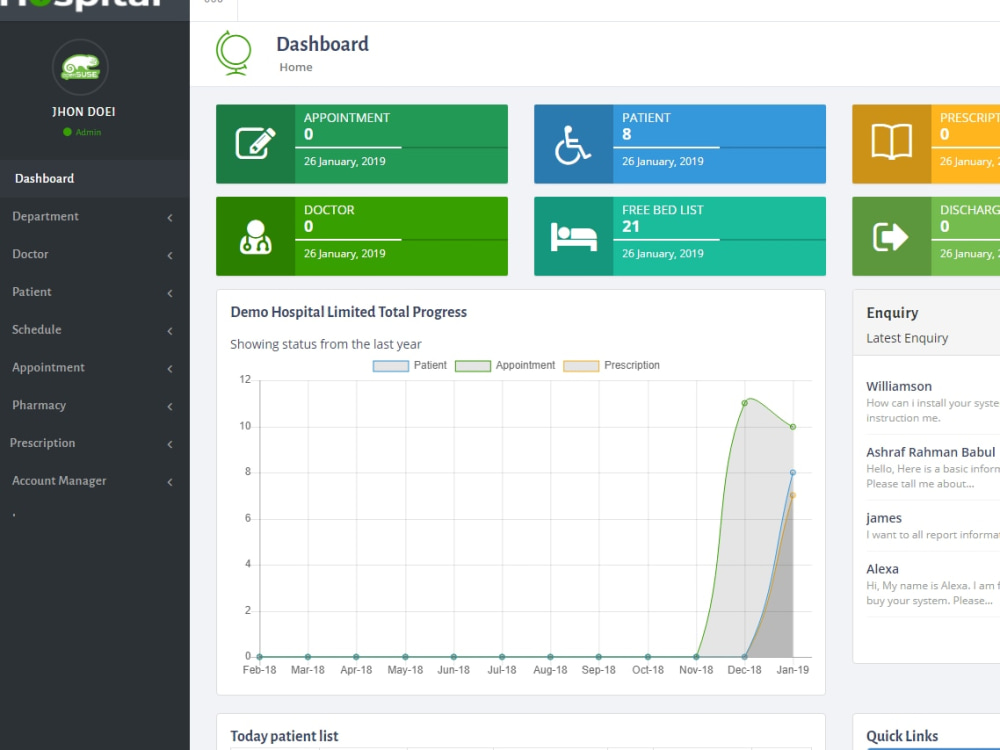
Task: Open the Doctor sidebar menu
Action: click(94, 254)
